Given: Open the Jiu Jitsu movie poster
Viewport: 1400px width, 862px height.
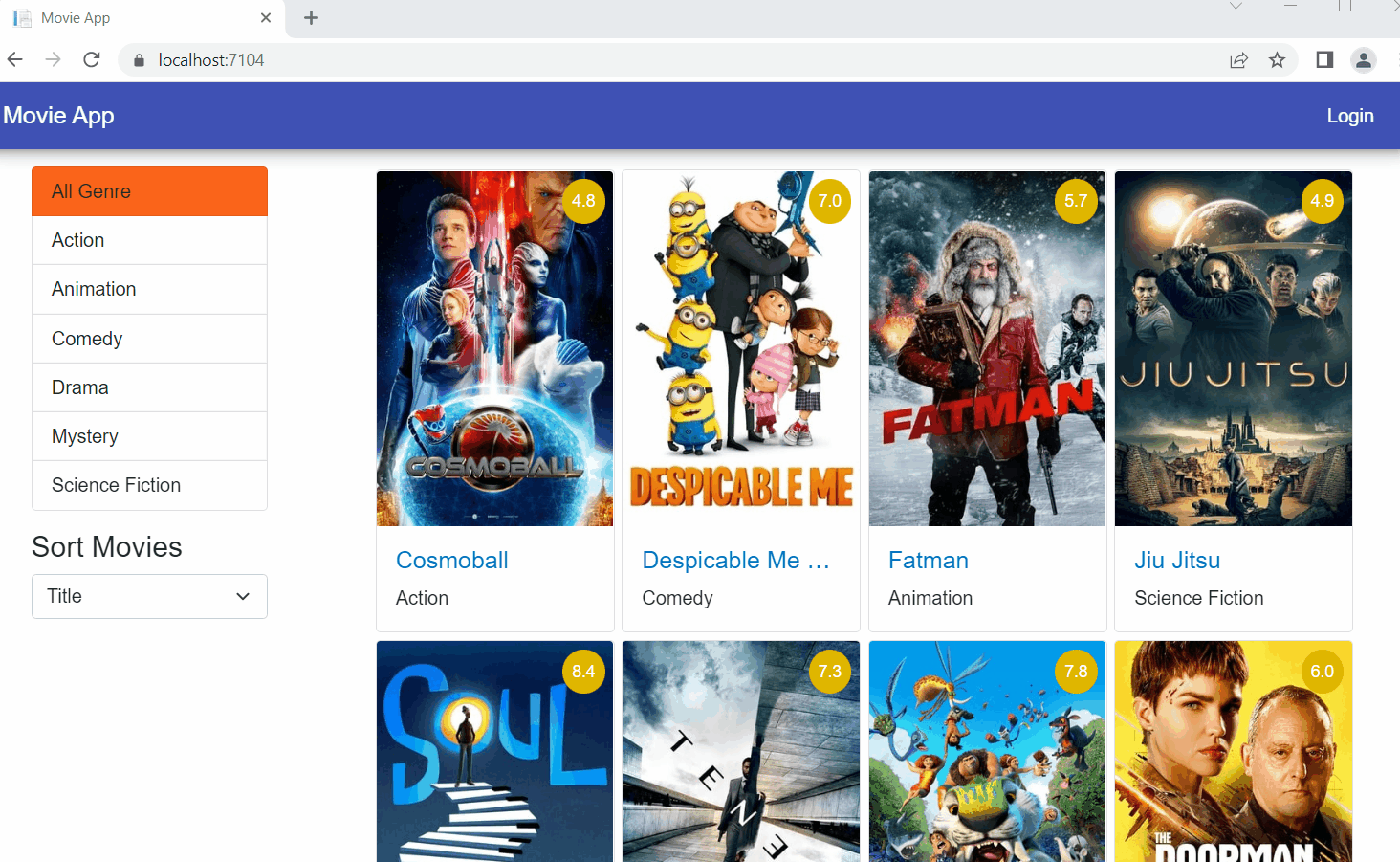Looking at the screenshot, I should click(x=1234, y=348).
